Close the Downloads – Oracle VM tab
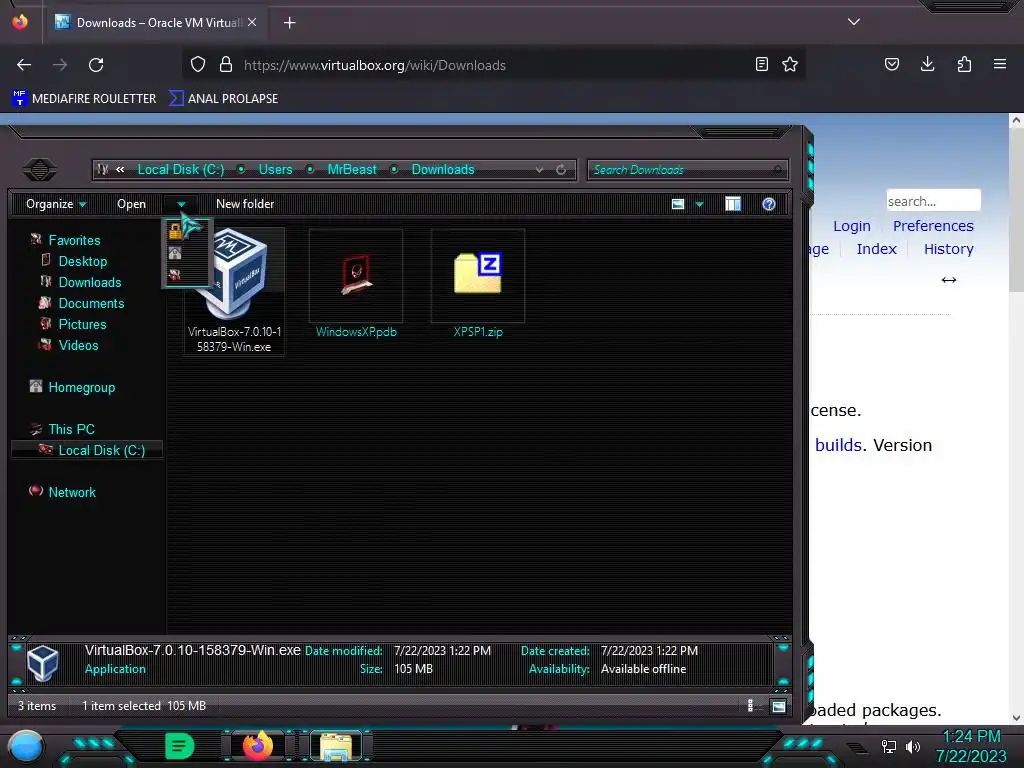 pos(251,22)
